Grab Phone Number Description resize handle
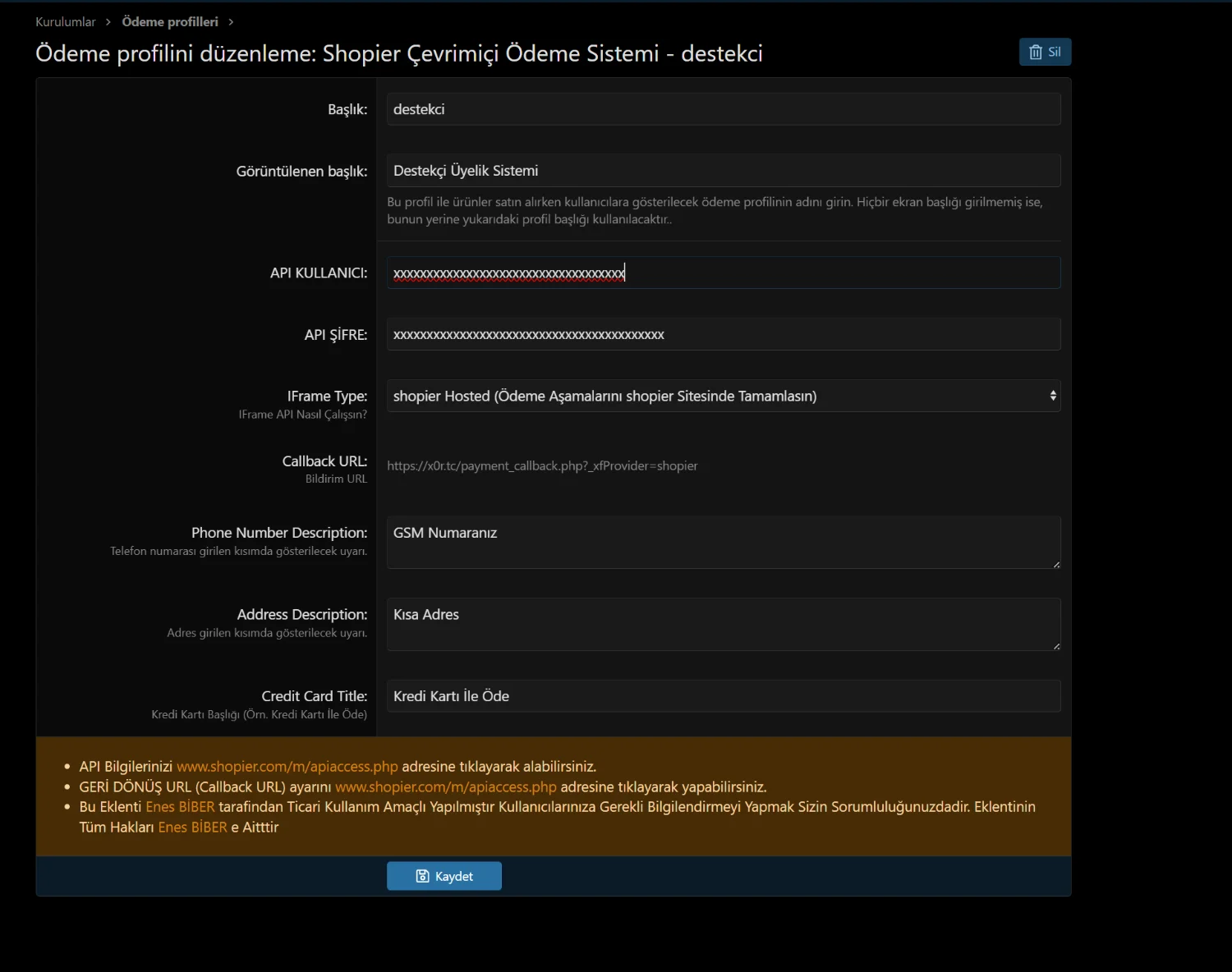The height and width of the screenshot is (972, 1232). click(x=1056, y=565)
